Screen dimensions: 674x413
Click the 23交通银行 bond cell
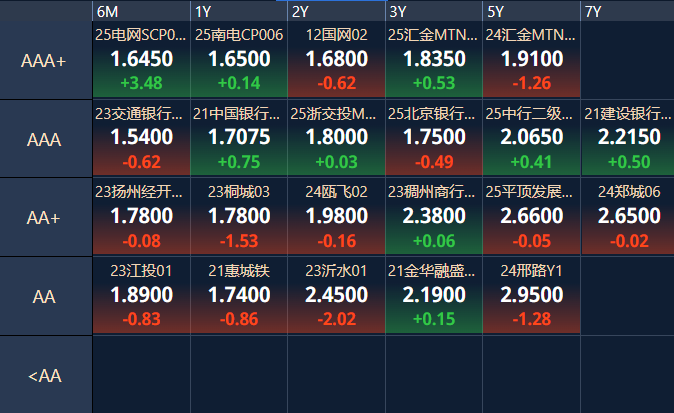[x=141, y=139]
